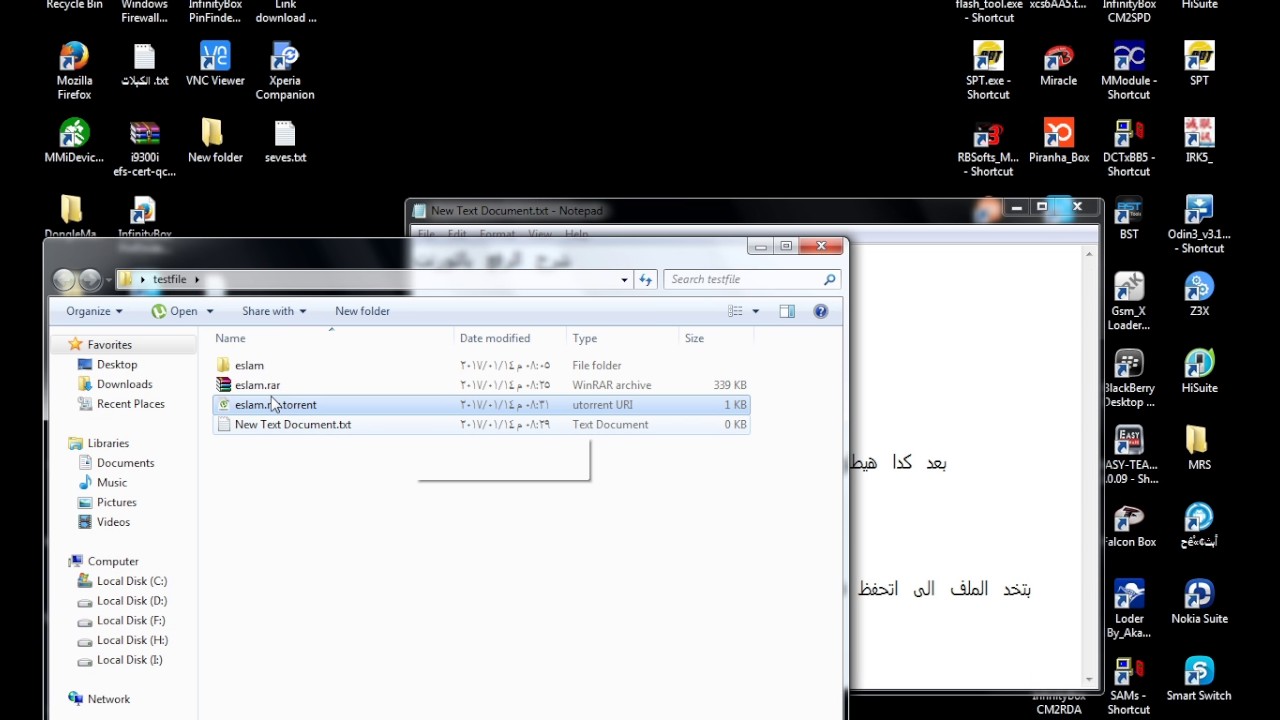1280x720 pixels.
Task: Open VNC Viewer desktop shortcut
Action: coord(215,64)
